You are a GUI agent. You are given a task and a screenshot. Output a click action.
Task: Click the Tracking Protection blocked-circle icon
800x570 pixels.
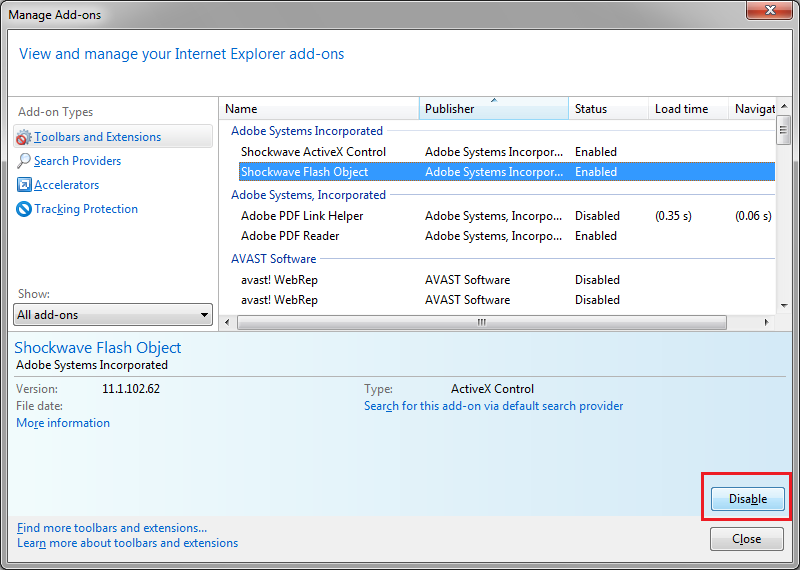23,209
